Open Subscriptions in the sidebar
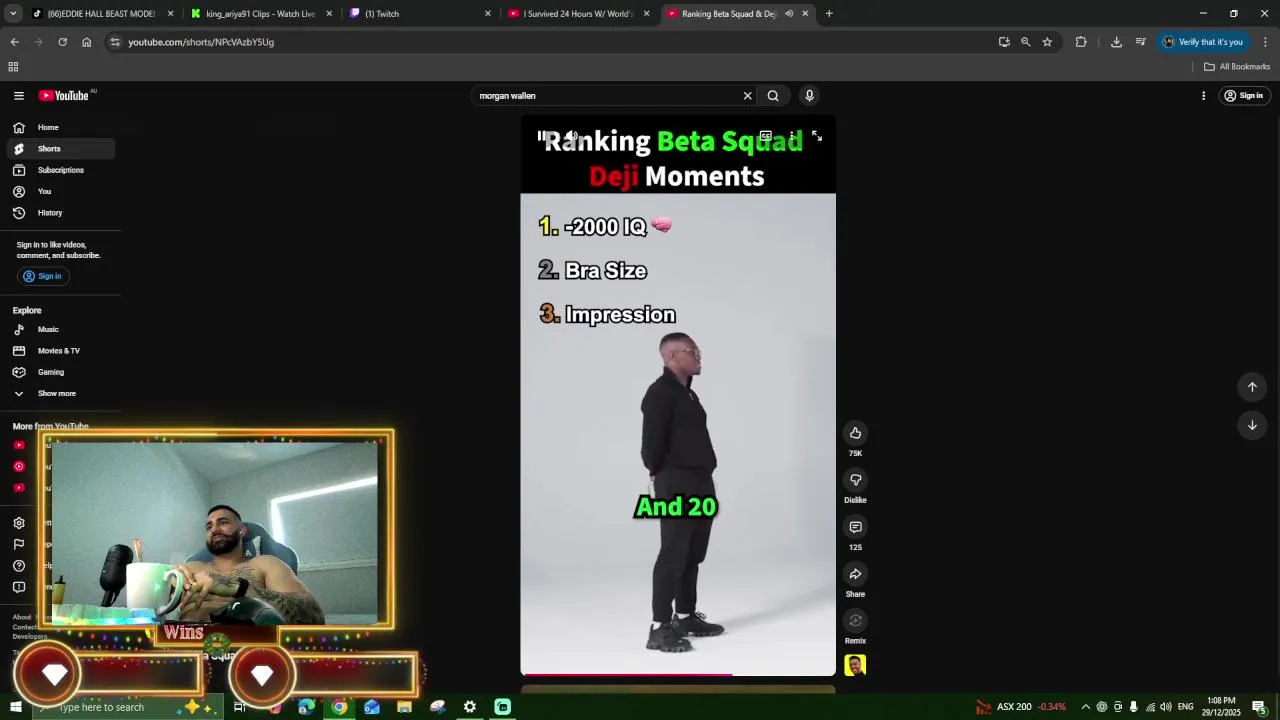Image resolution: width=1280 pixels, height=720 pixels. (x=60, y=170)
